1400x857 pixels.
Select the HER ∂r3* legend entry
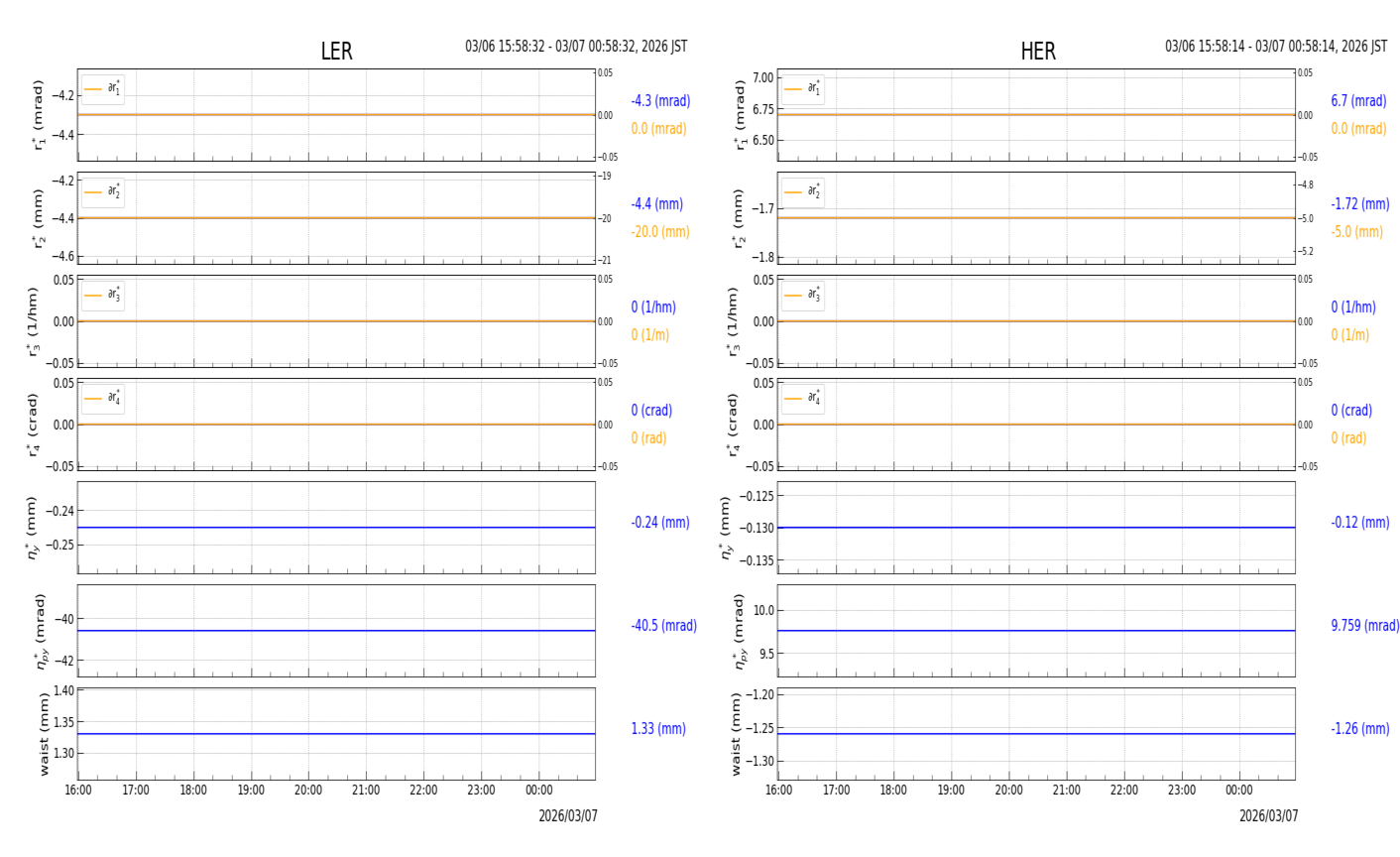click(x=803, y=296)
